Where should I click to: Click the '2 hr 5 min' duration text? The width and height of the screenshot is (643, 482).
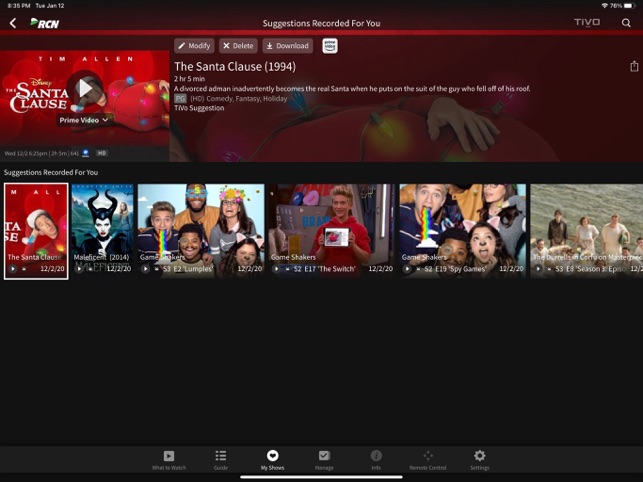[189, 79]
